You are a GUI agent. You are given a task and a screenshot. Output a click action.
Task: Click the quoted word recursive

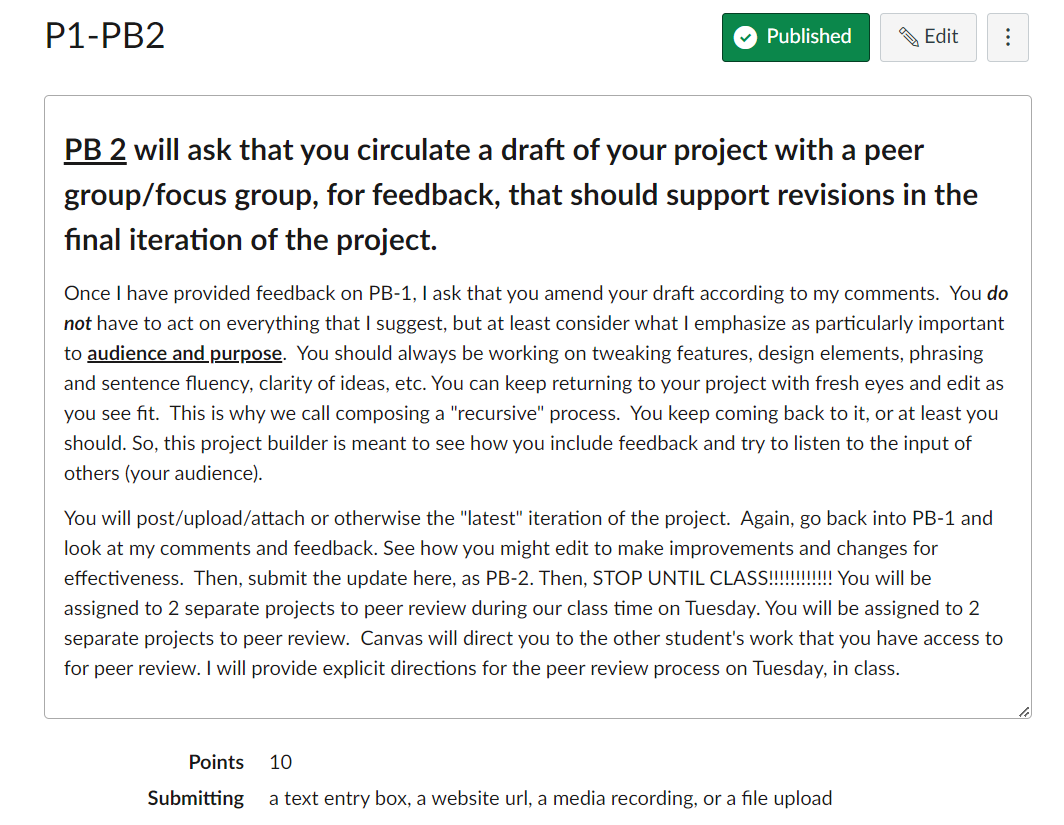click(499, 413)
